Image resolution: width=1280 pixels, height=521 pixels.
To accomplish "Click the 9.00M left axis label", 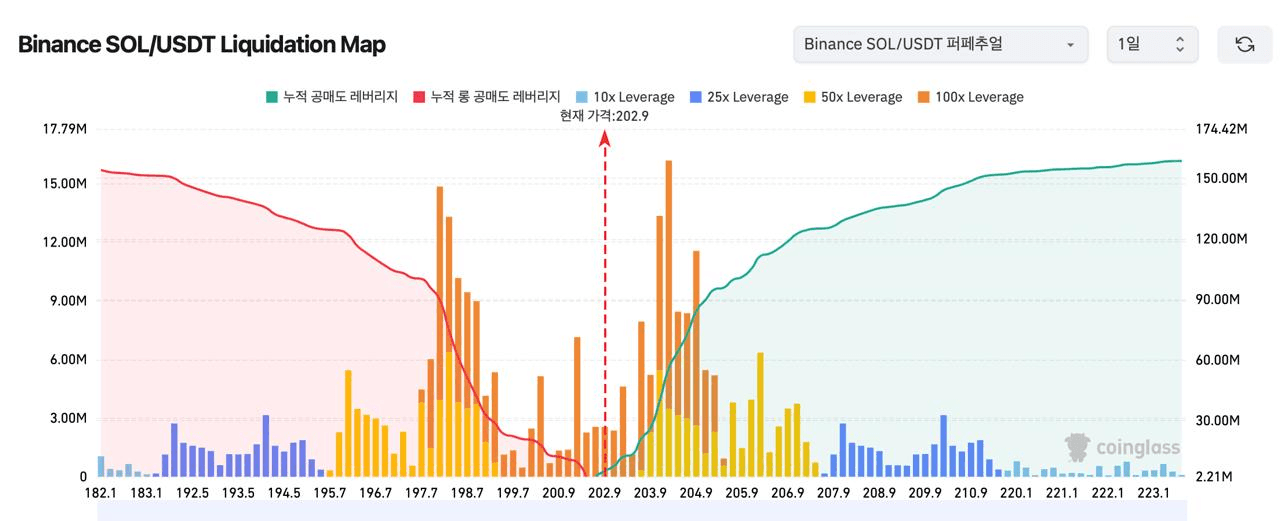I will 69,301.
